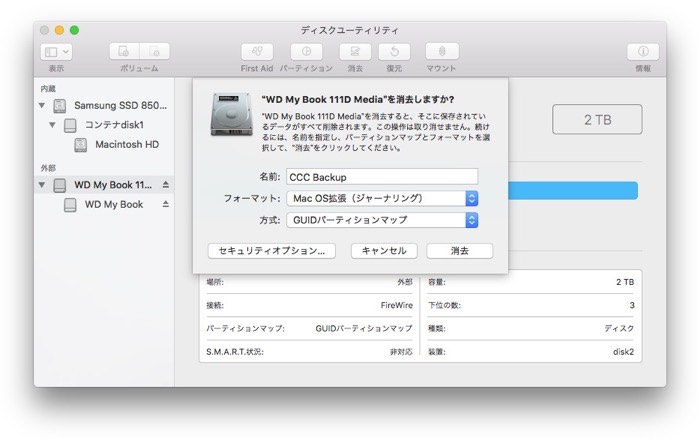Select Macintosh HD volume in sidebar
The width and height of the screenshot is (698, 438).
(127, 145)
